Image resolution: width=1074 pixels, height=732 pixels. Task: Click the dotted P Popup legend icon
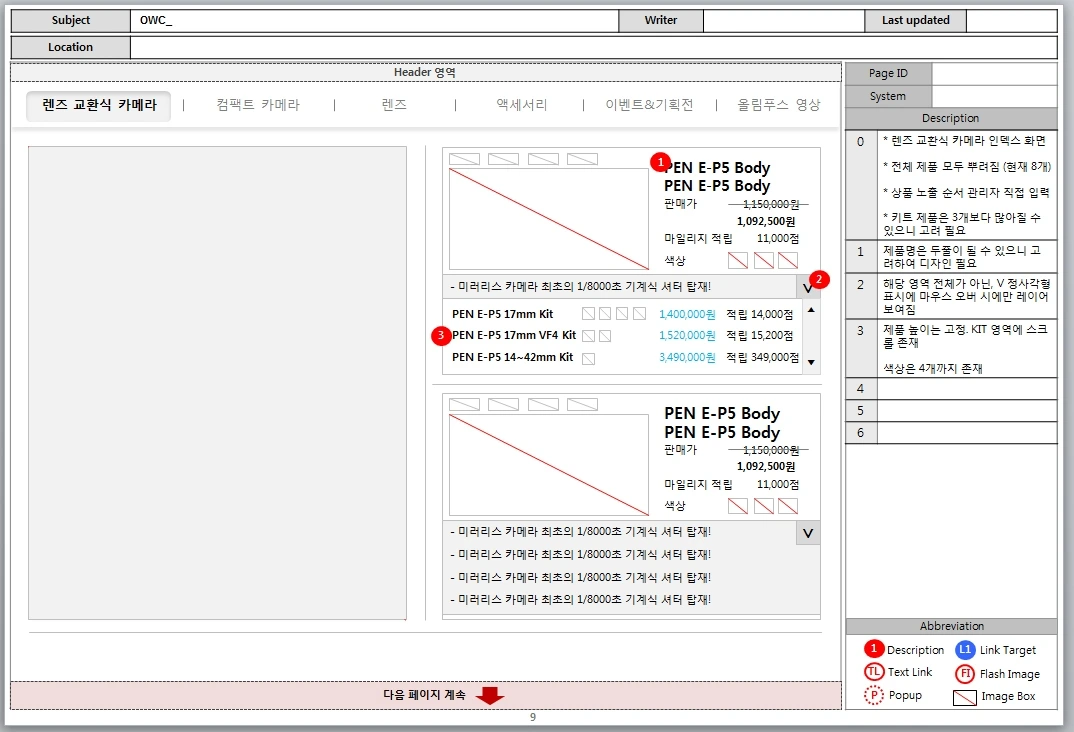tap(874, 696)
